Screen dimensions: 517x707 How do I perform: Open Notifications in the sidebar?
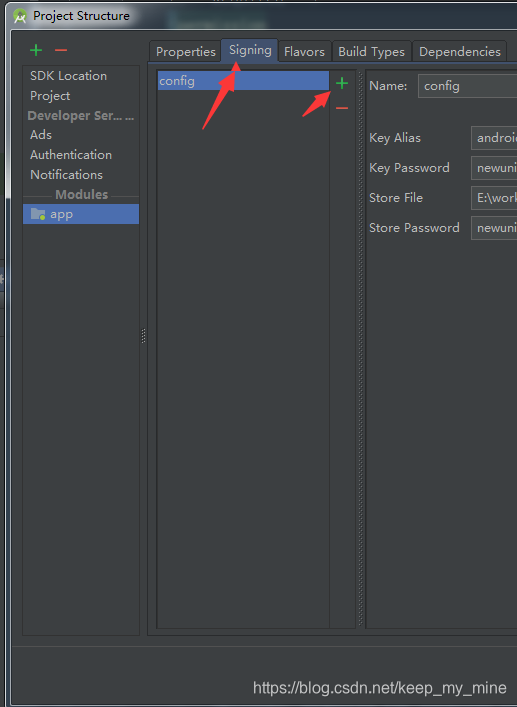(66, 174)
